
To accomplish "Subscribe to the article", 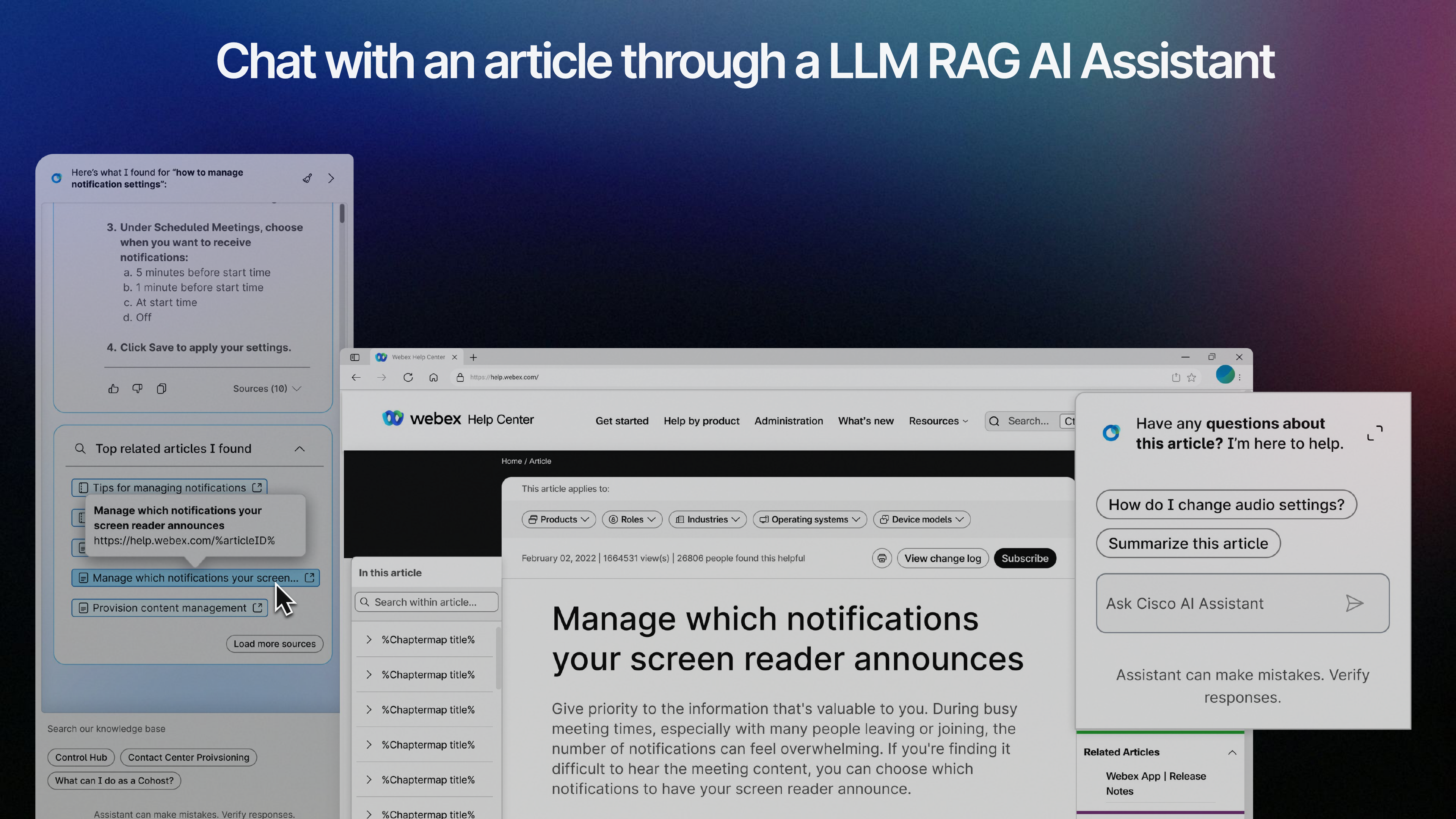I will pyautogui.click(x=1025, y=558).
